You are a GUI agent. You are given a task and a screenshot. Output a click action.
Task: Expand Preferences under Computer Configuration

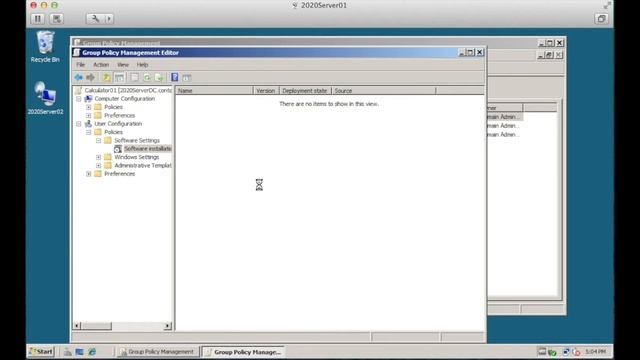89,116
